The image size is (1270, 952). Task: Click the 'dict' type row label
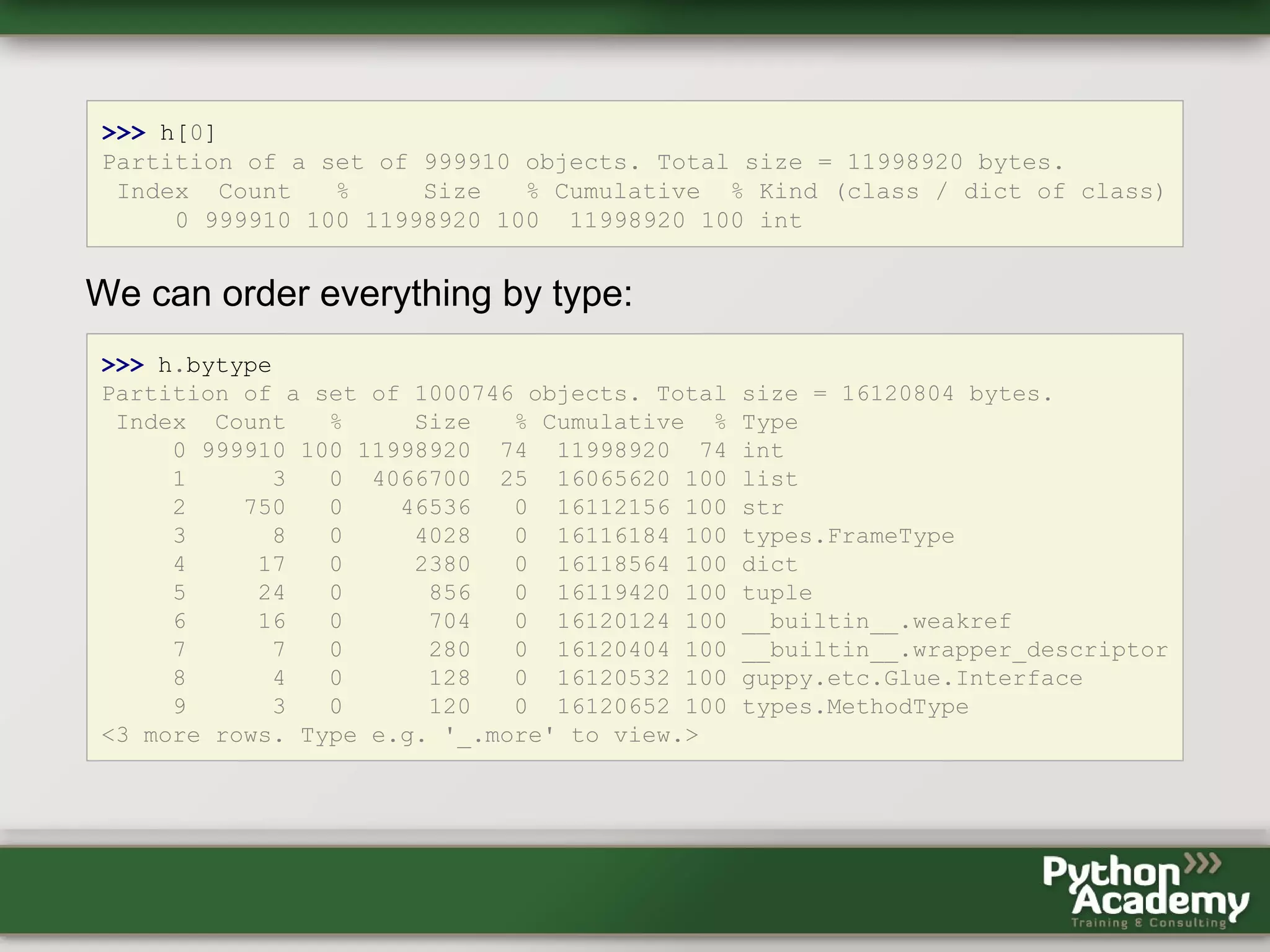(x=770, y=564)
